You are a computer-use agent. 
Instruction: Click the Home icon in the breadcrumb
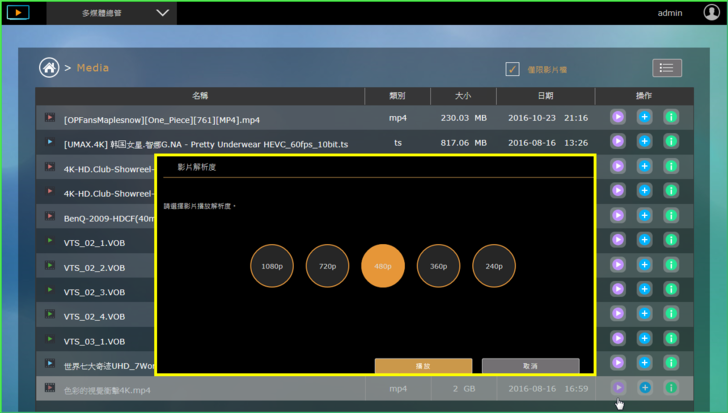pyautogui.click(x=49, y=68)
